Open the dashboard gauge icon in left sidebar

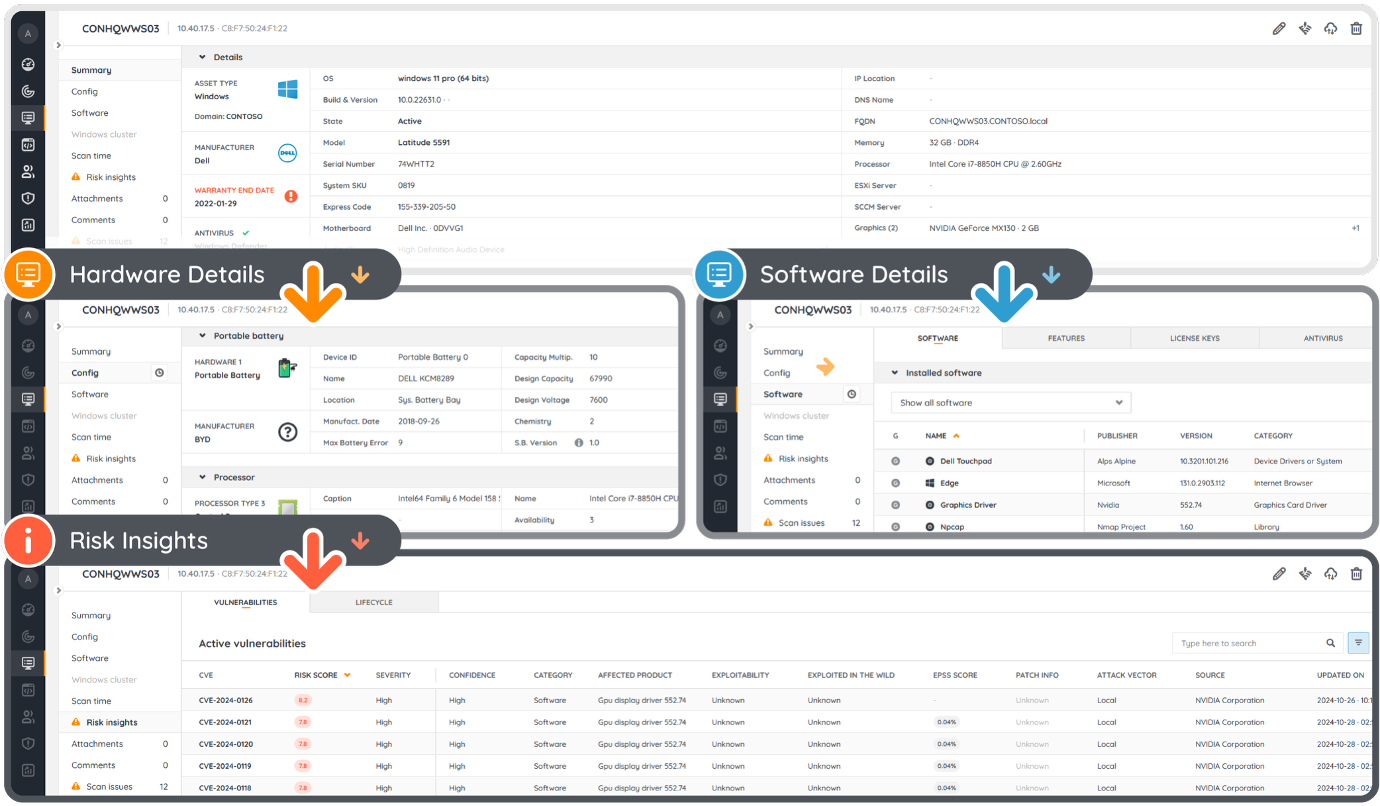click(27, 63)
